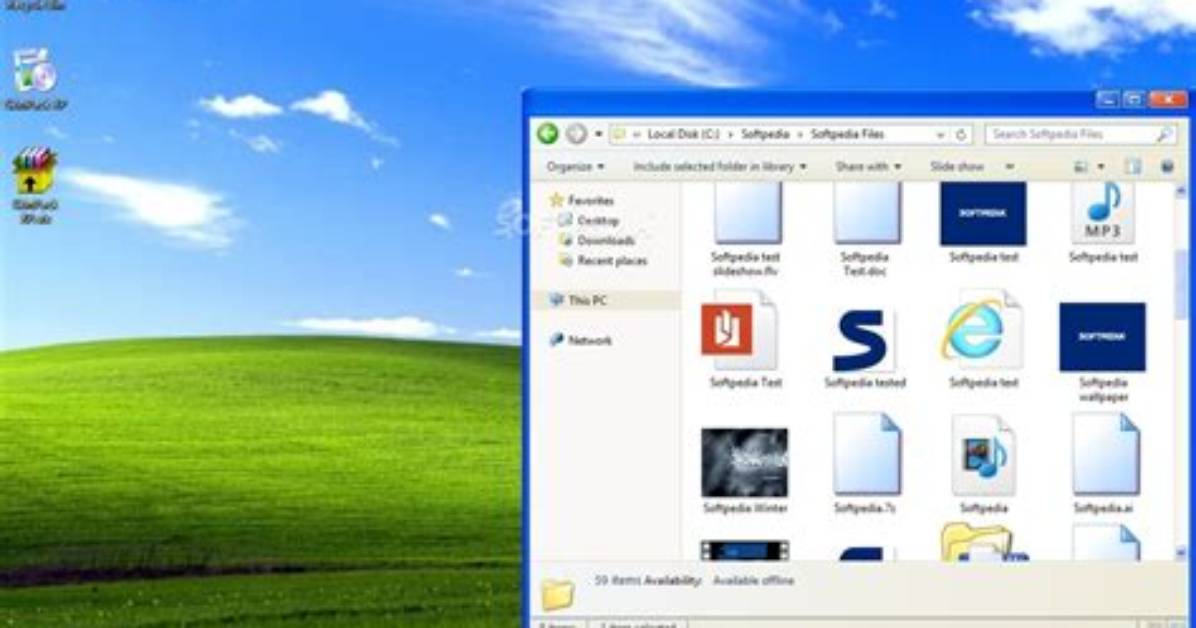
Task: Click the Available offline status text
Action: click(x=753, y=581)
